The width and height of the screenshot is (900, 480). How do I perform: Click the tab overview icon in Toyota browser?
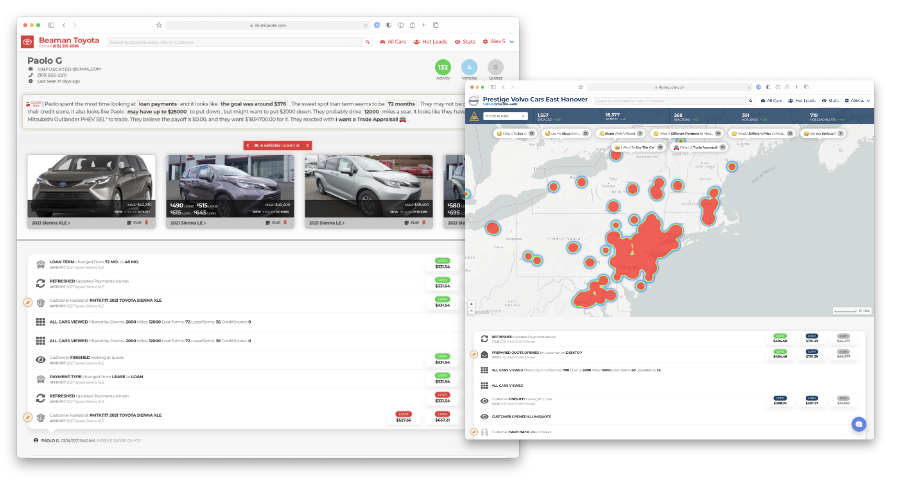[436, 25]
